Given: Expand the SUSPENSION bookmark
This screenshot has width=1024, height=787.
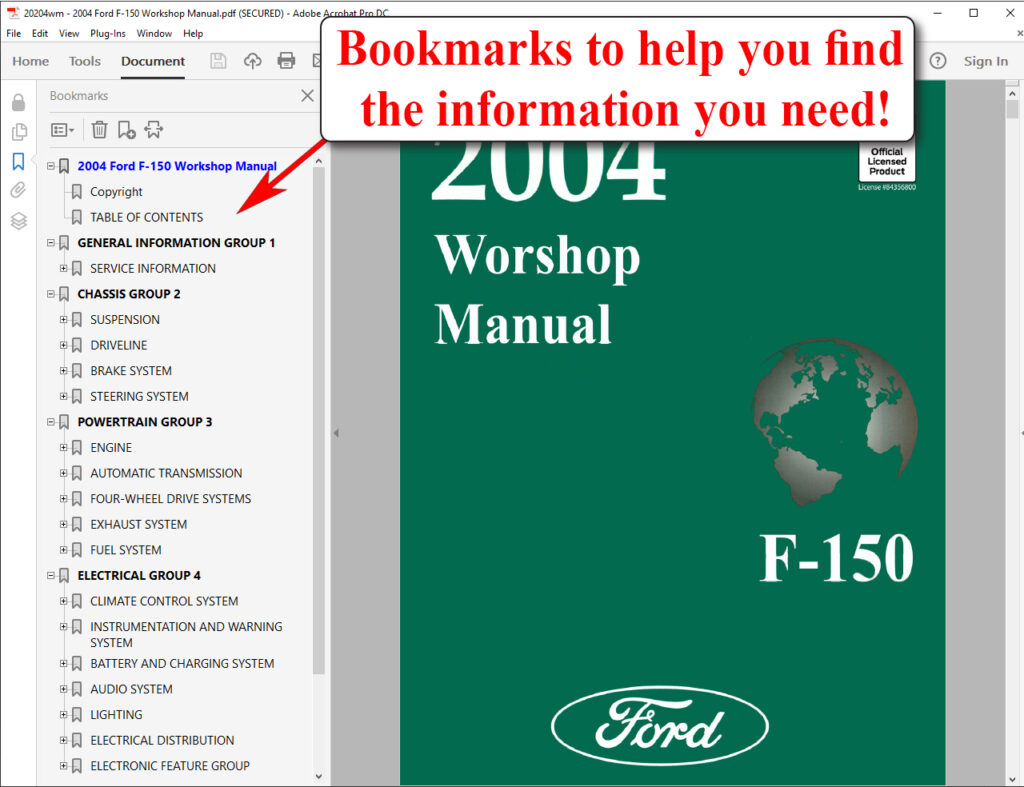Looking at the screenshot, I should pos(63,319).
